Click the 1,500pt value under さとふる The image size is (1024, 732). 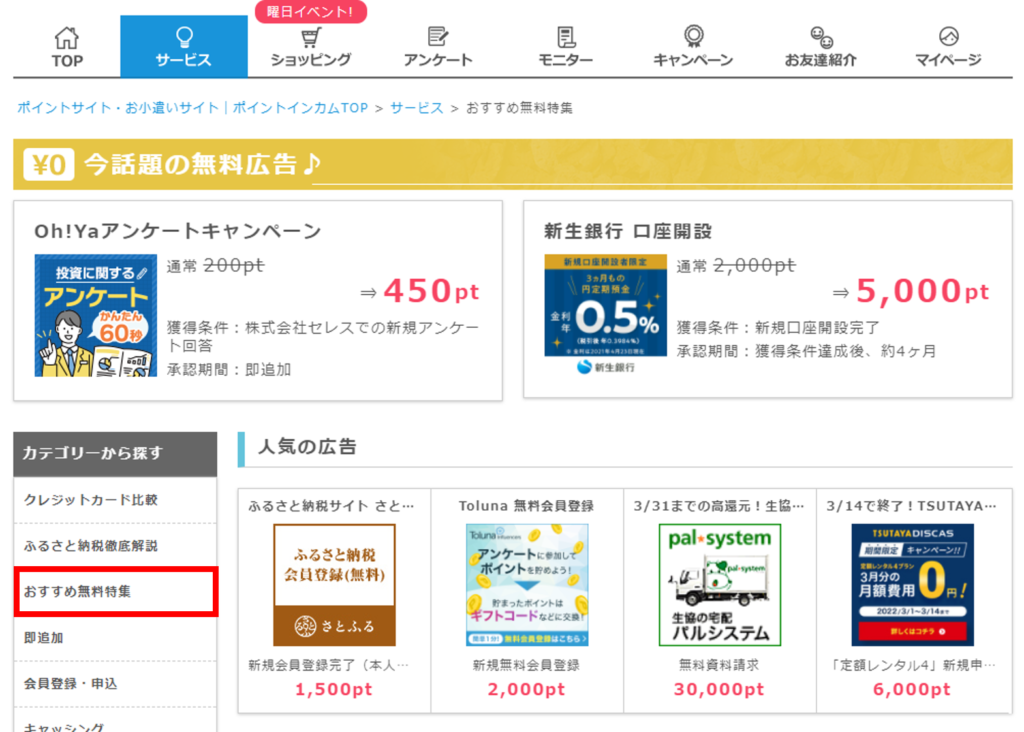coord(334,690)
